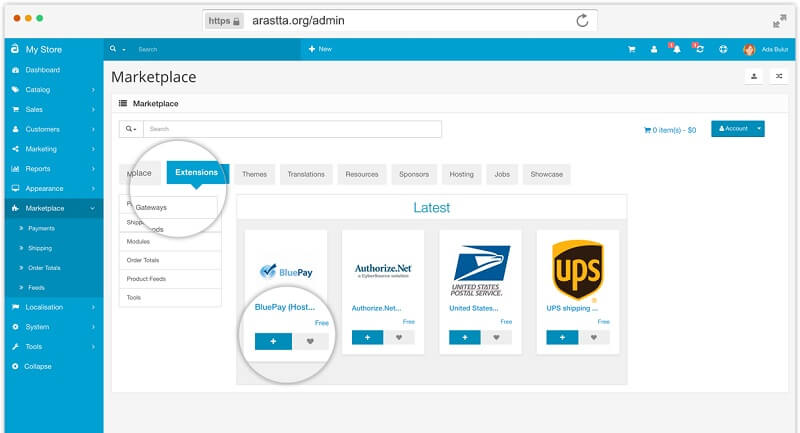
Task: Click the Customers person icon in sidebar
Action: pyautogui.click(x=15, y=129)
